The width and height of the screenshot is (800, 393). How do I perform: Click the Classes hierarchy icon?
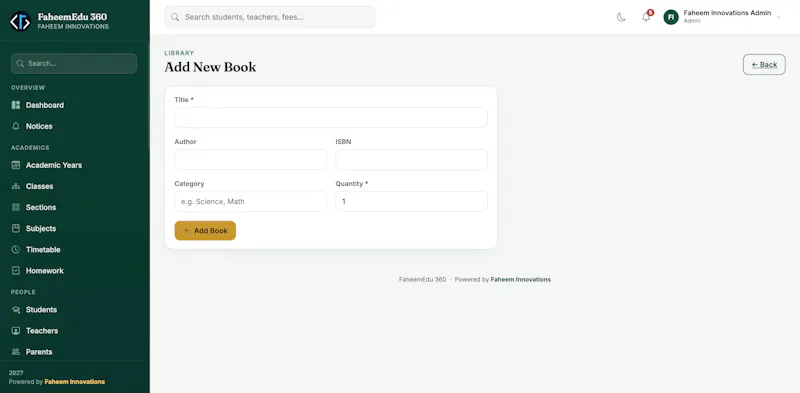pos(16,186)
